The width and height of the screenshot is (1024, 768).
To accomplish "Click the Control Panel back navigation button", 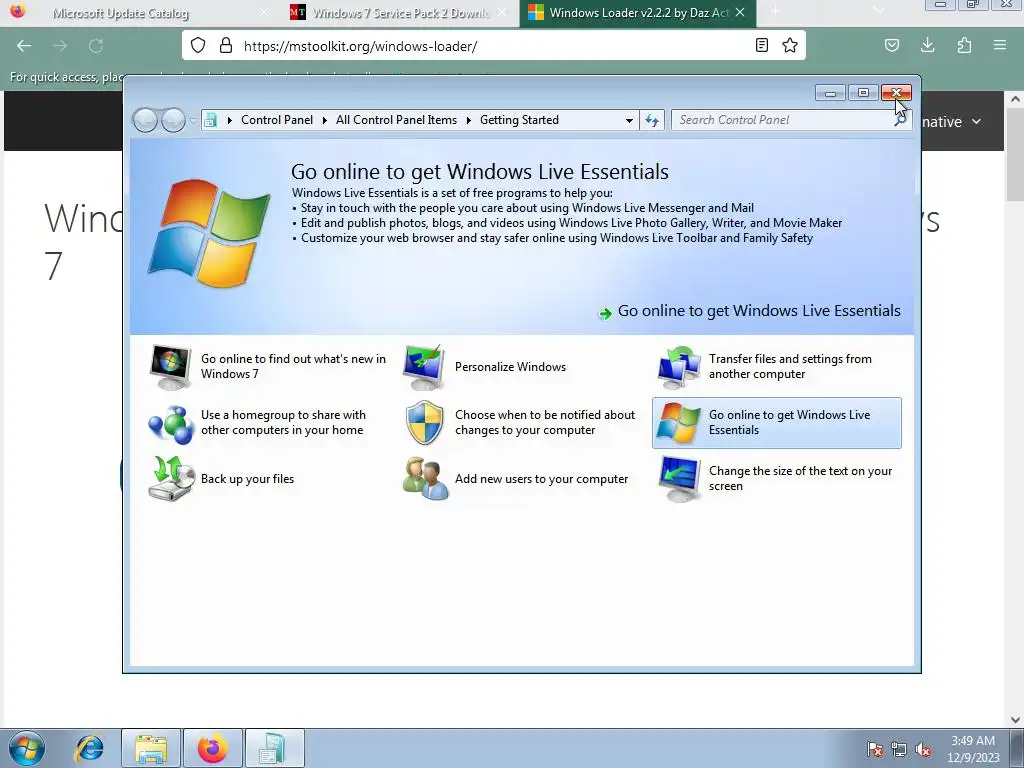I will [145, 120].
